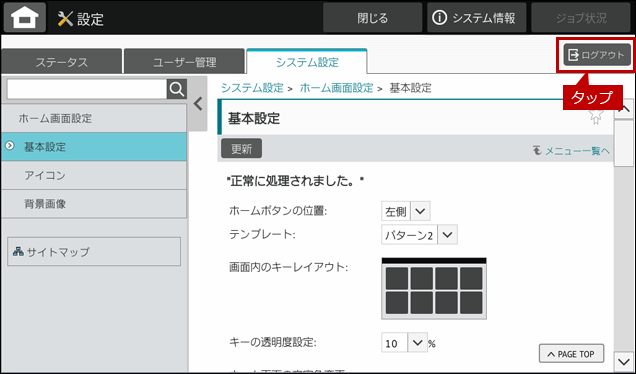Click the 基本設定 section heading

pos(254,118)
